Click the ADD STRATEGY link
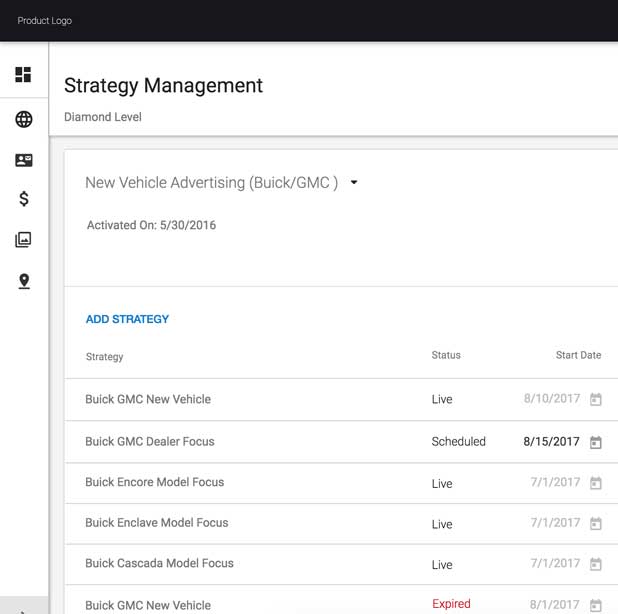The height and width of the screenshot is (614, 618). [127, 319]
